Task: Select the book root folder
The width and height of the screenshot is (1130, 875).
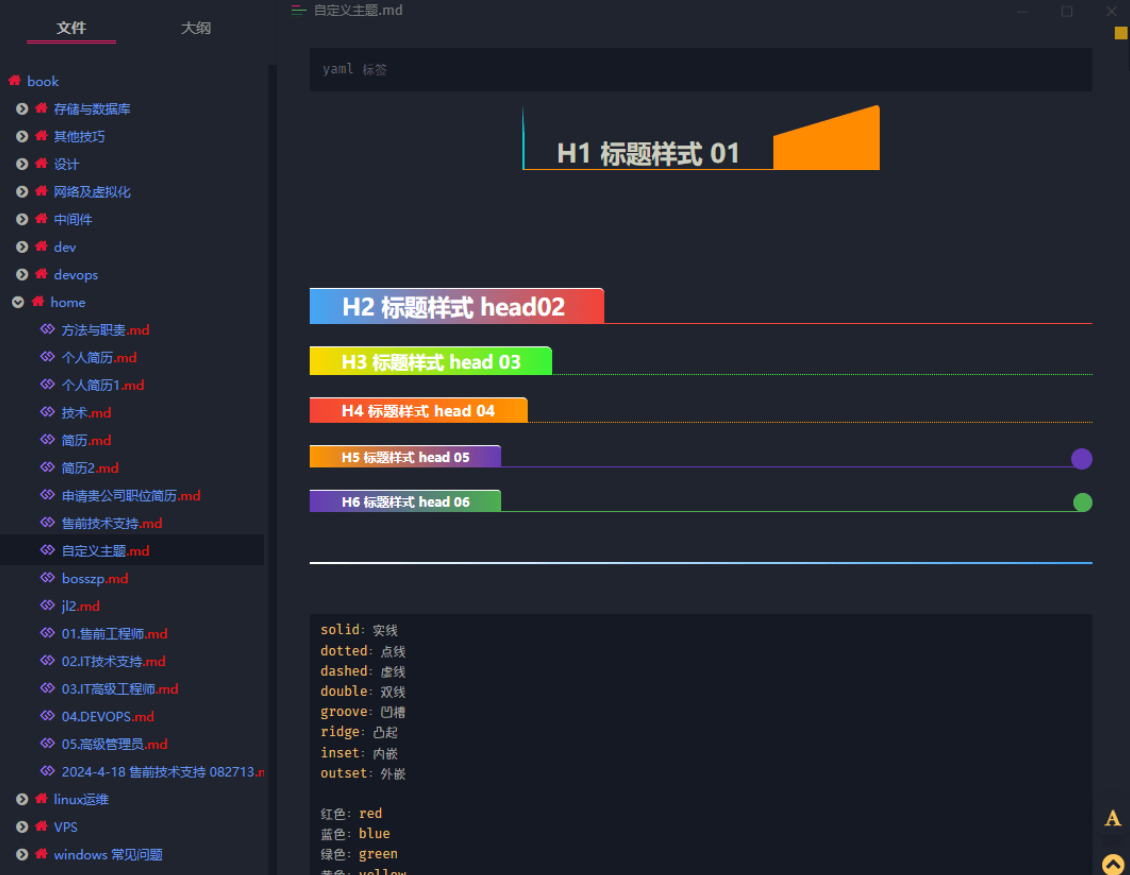Action: click(43, 81)
